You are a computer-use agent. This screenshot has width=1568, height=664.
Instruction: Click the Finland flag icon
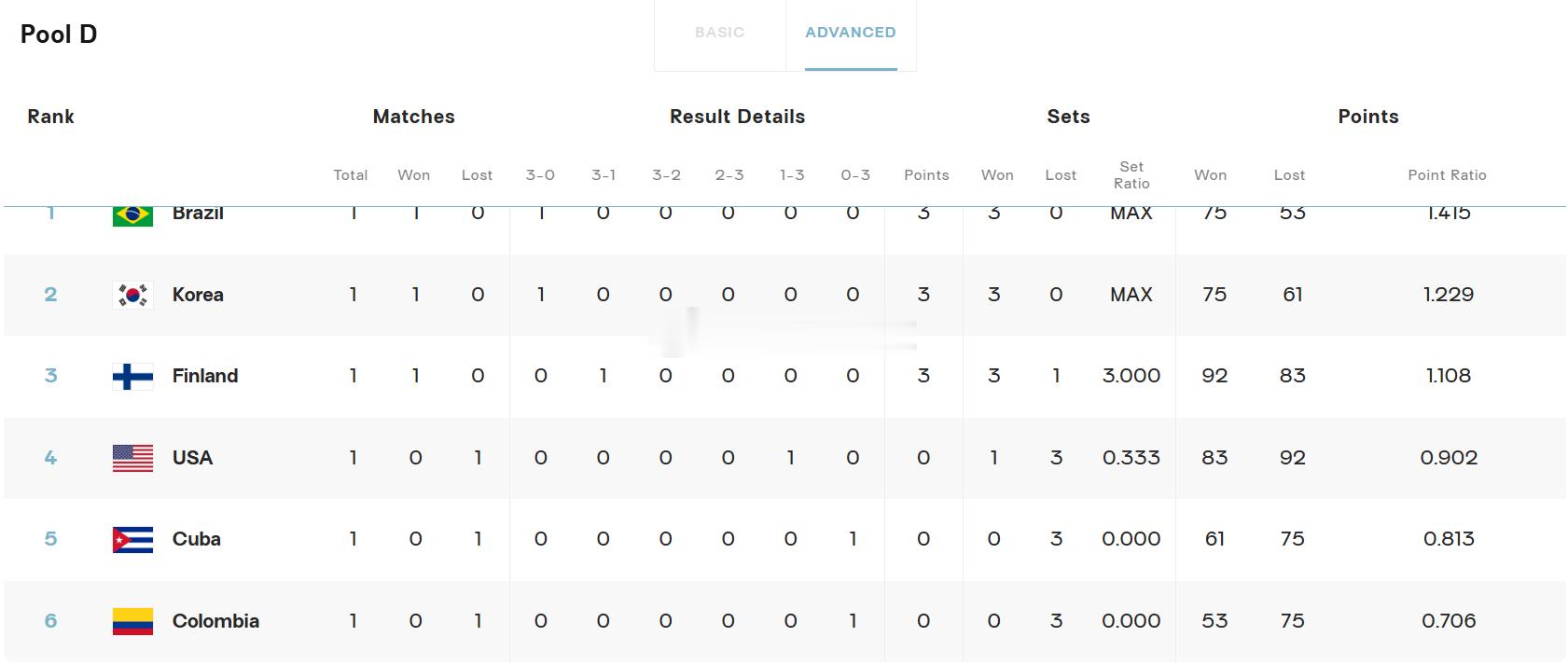pos(132,376)
